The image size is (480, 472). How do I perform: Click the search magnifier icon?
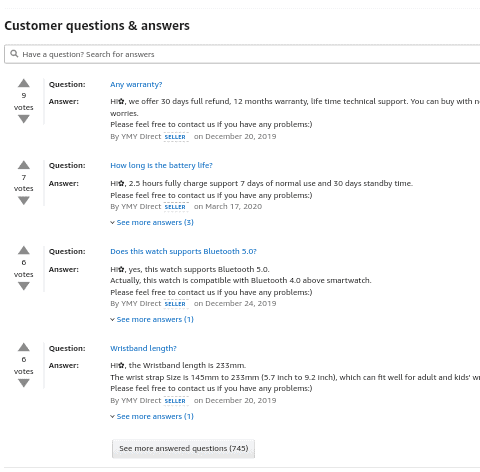[14, 54]
